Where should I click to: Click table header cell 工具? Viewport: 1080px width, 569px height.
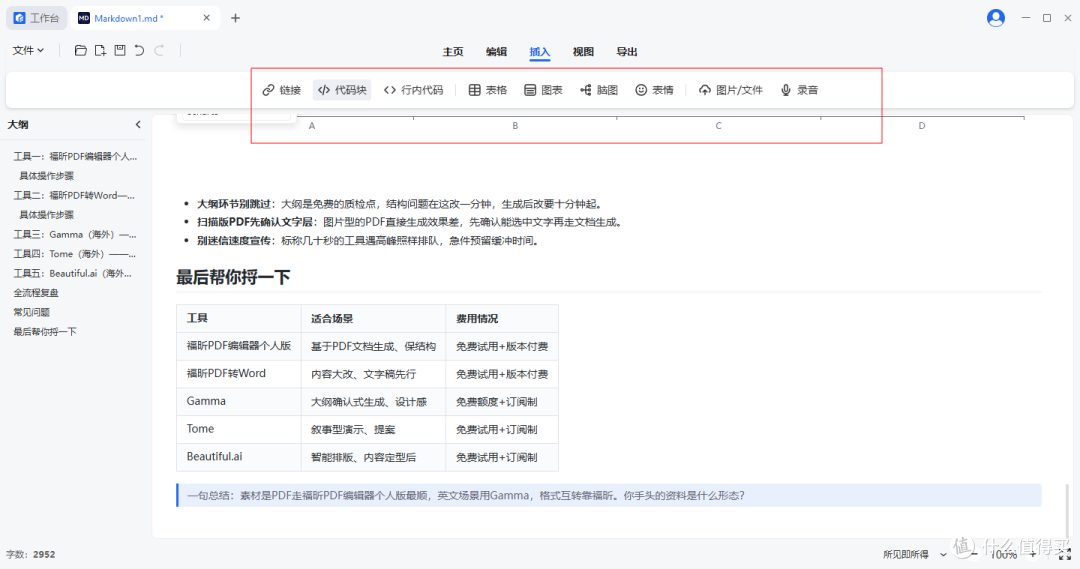[238, 318]
